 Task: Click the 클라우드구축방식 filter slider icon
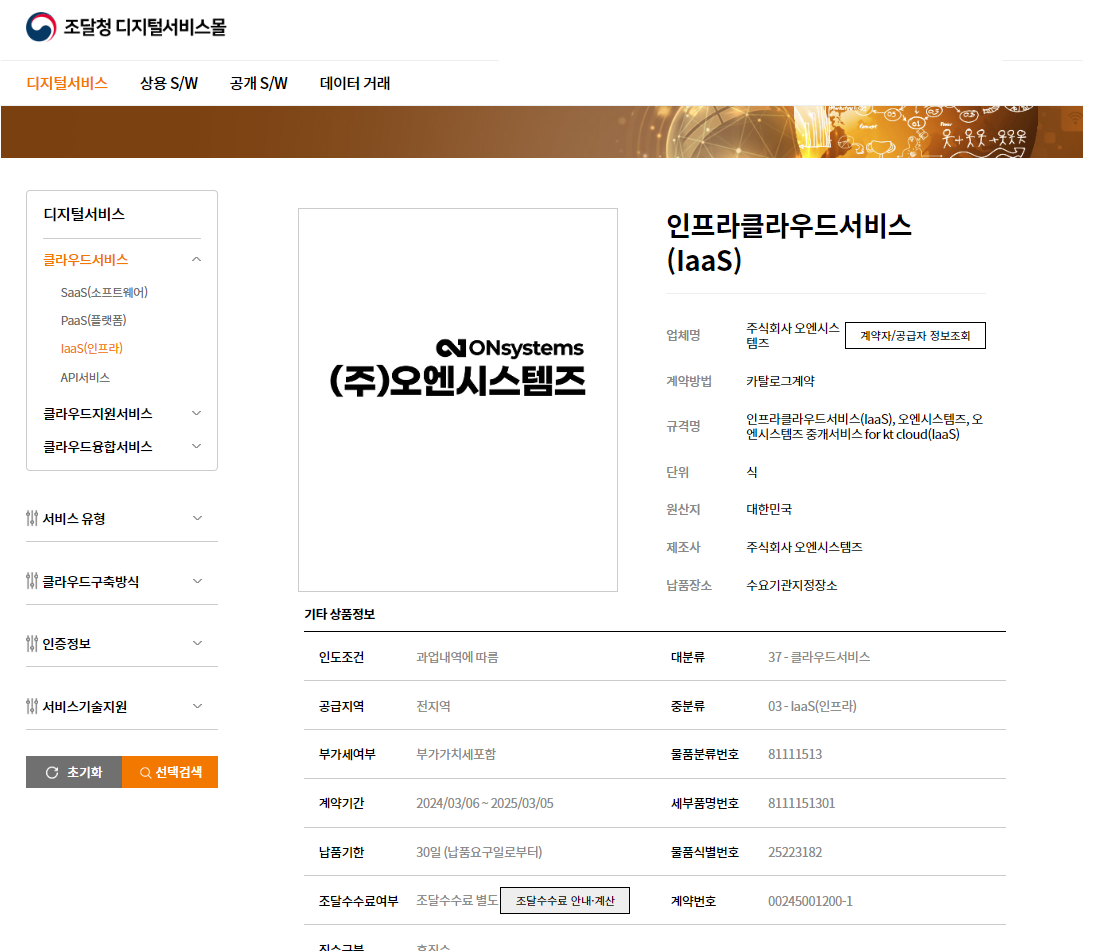click(x=31, y=581)
